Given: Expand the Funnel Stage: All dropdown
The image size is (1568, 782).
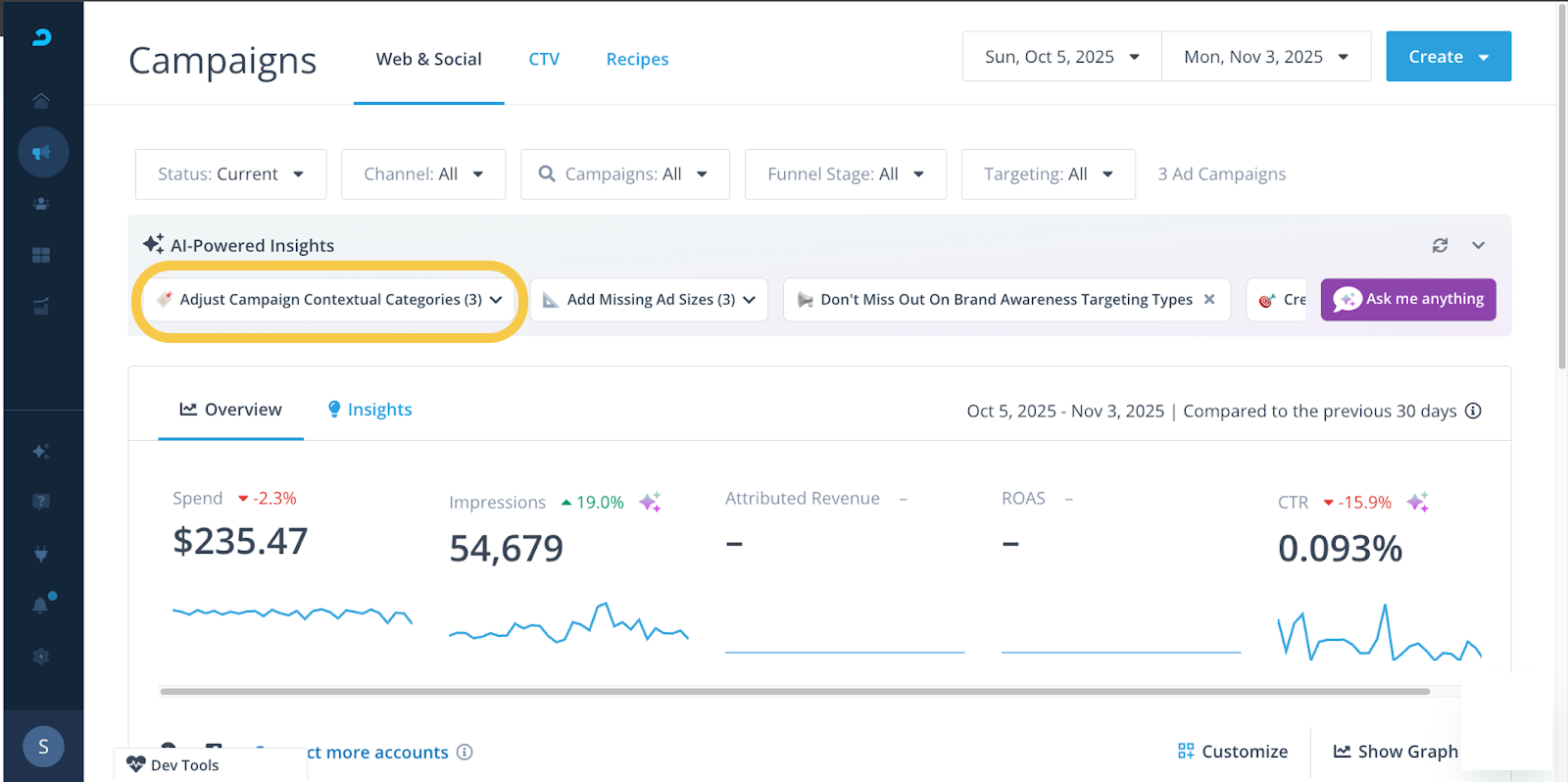Looking at the screenshot, I should [x=845, y=174].
